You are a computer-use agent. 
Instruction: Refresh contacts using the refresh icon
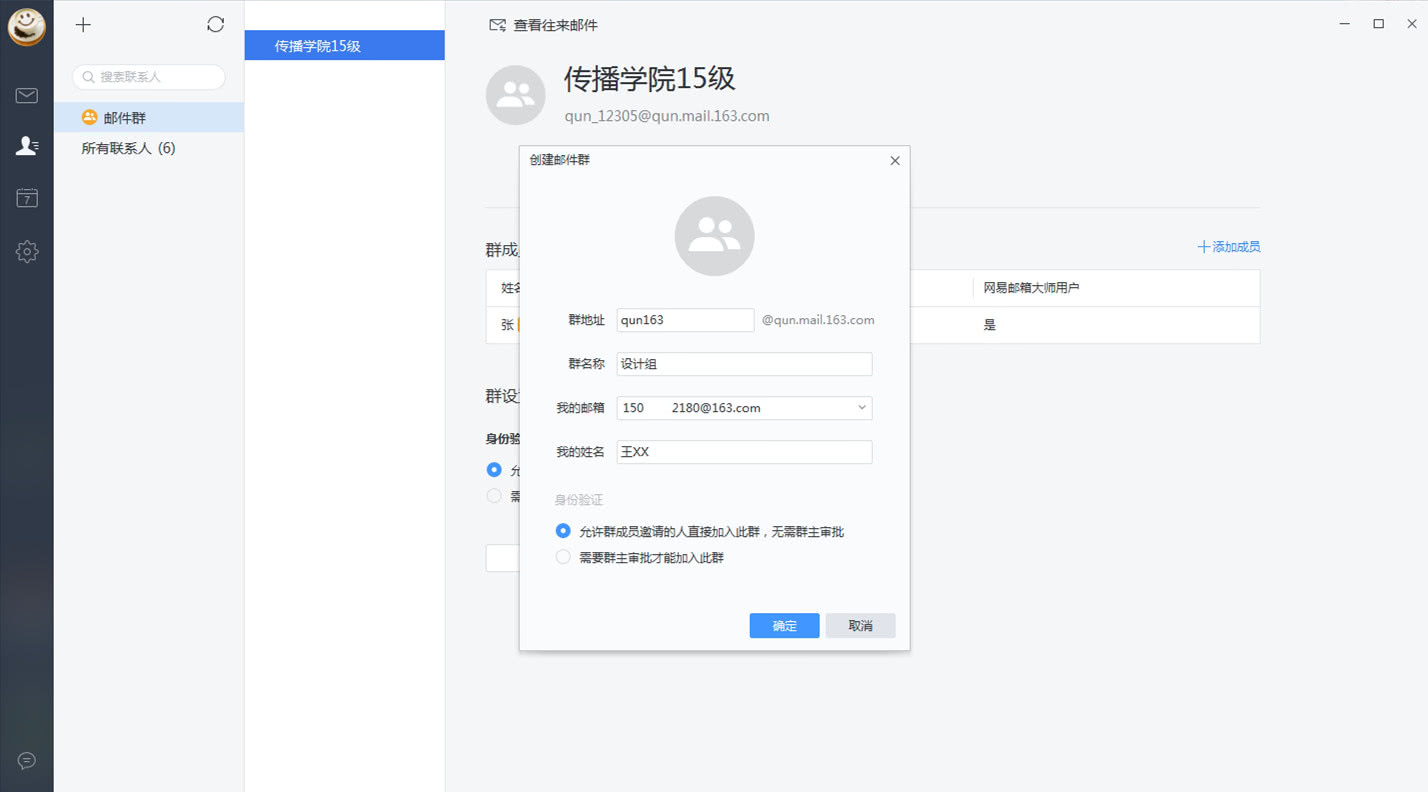pyautogui.click(x=215, y=24)
